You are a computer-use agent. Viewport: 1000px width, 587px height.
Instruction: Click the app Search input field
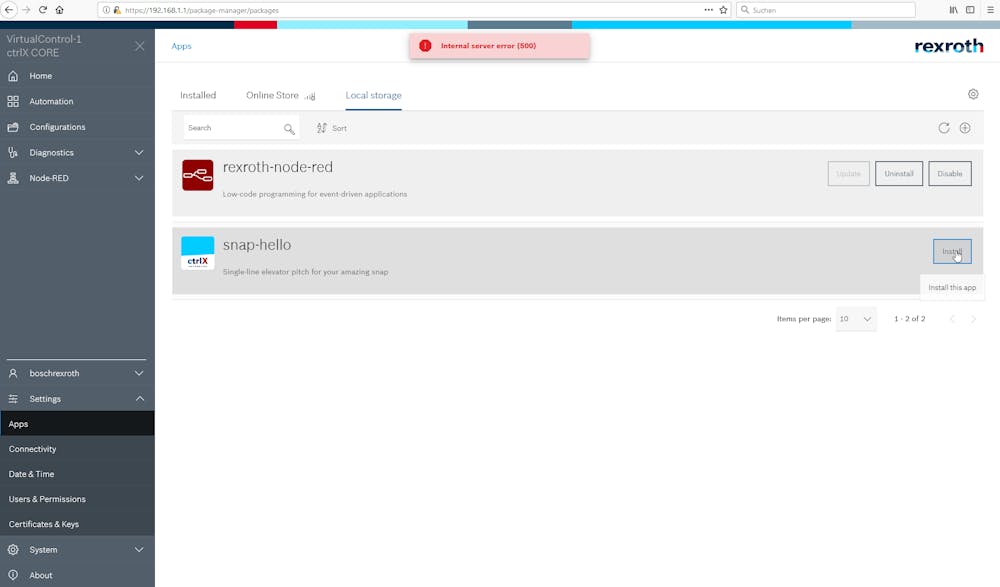[232, 128]
